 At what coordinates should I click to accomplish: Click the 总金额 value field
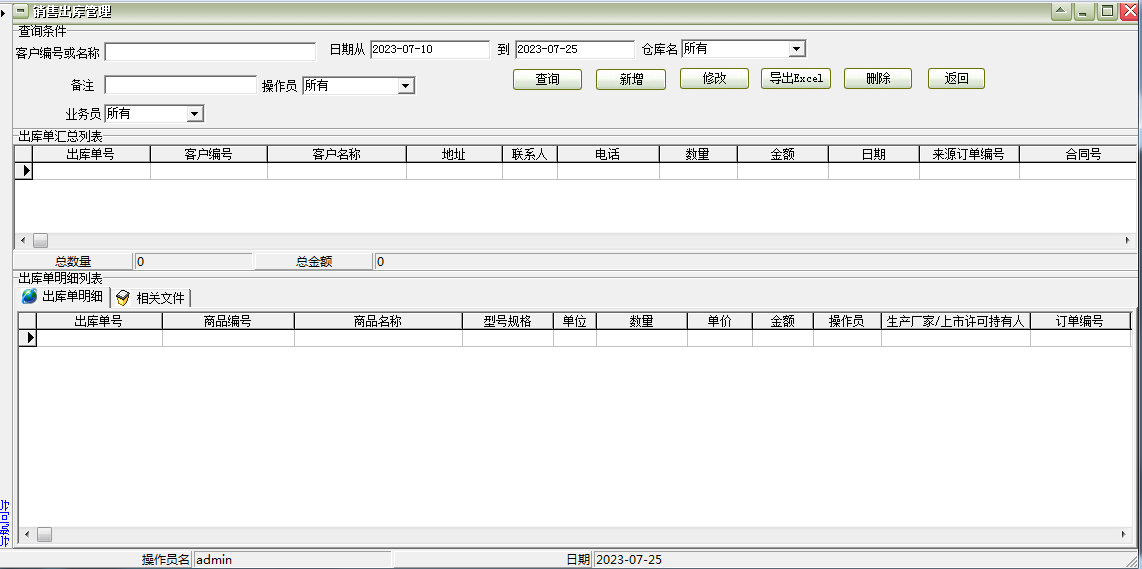tap(755, 262)
